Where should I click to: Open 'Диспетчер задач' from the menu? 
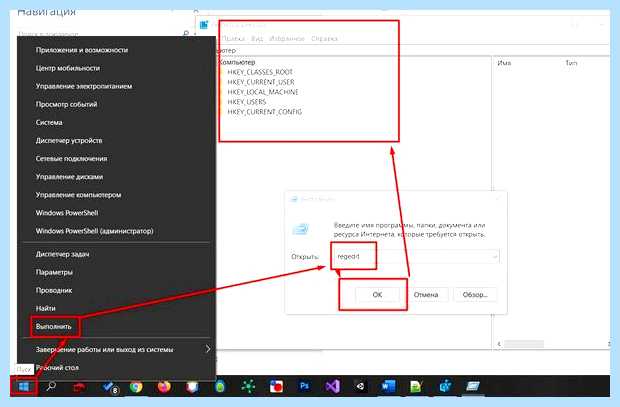pyautogui.click(x=62, y=254)
